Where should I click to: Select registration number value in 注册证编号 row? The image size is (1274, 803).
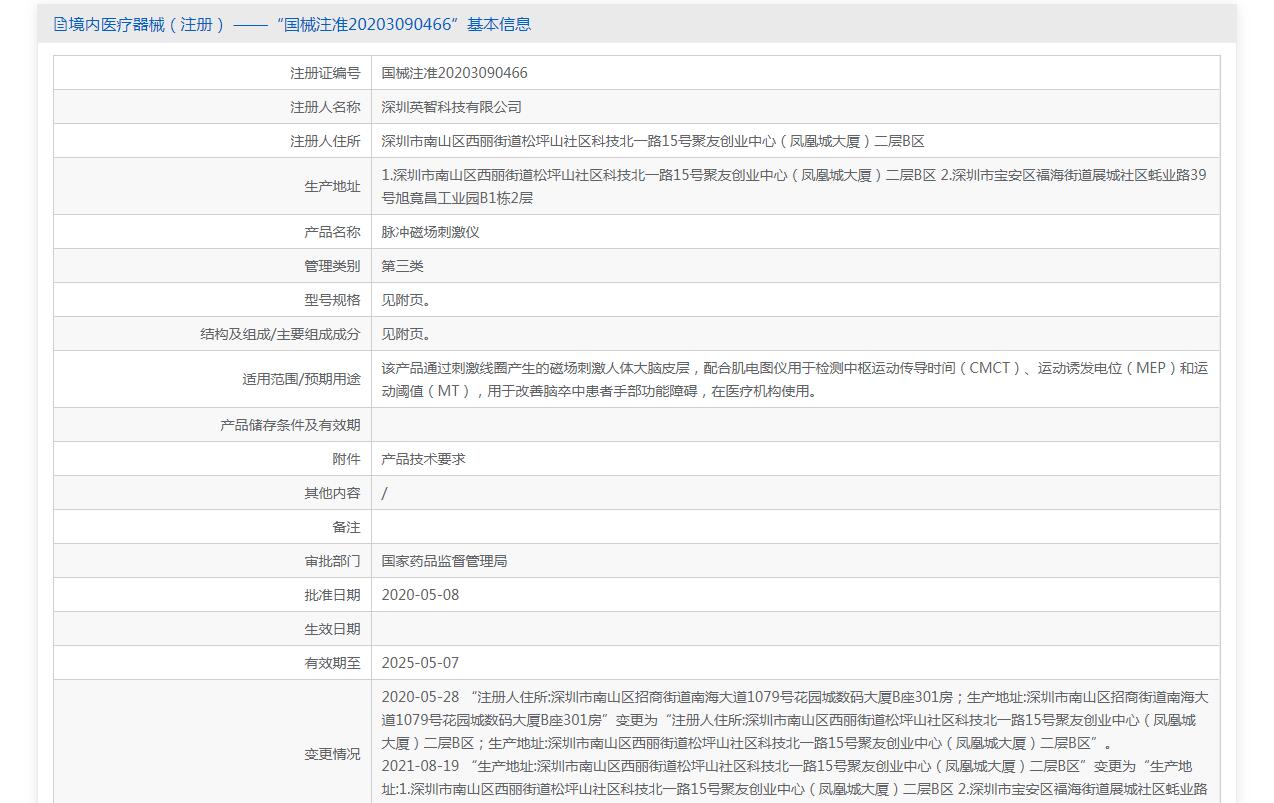tap(454, 73)
